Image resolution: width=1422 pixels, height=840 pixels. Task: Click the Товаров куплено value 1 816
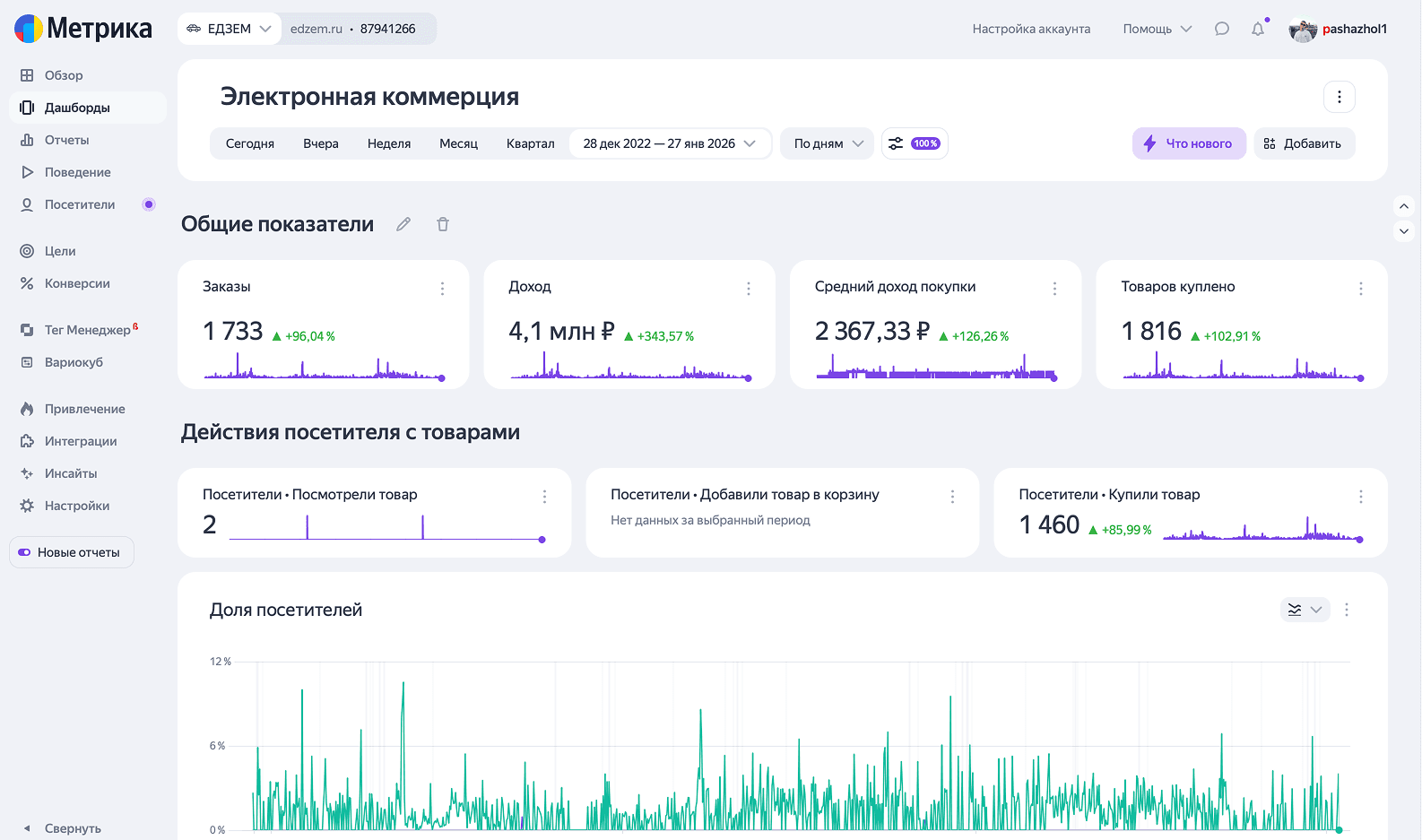1151,332
